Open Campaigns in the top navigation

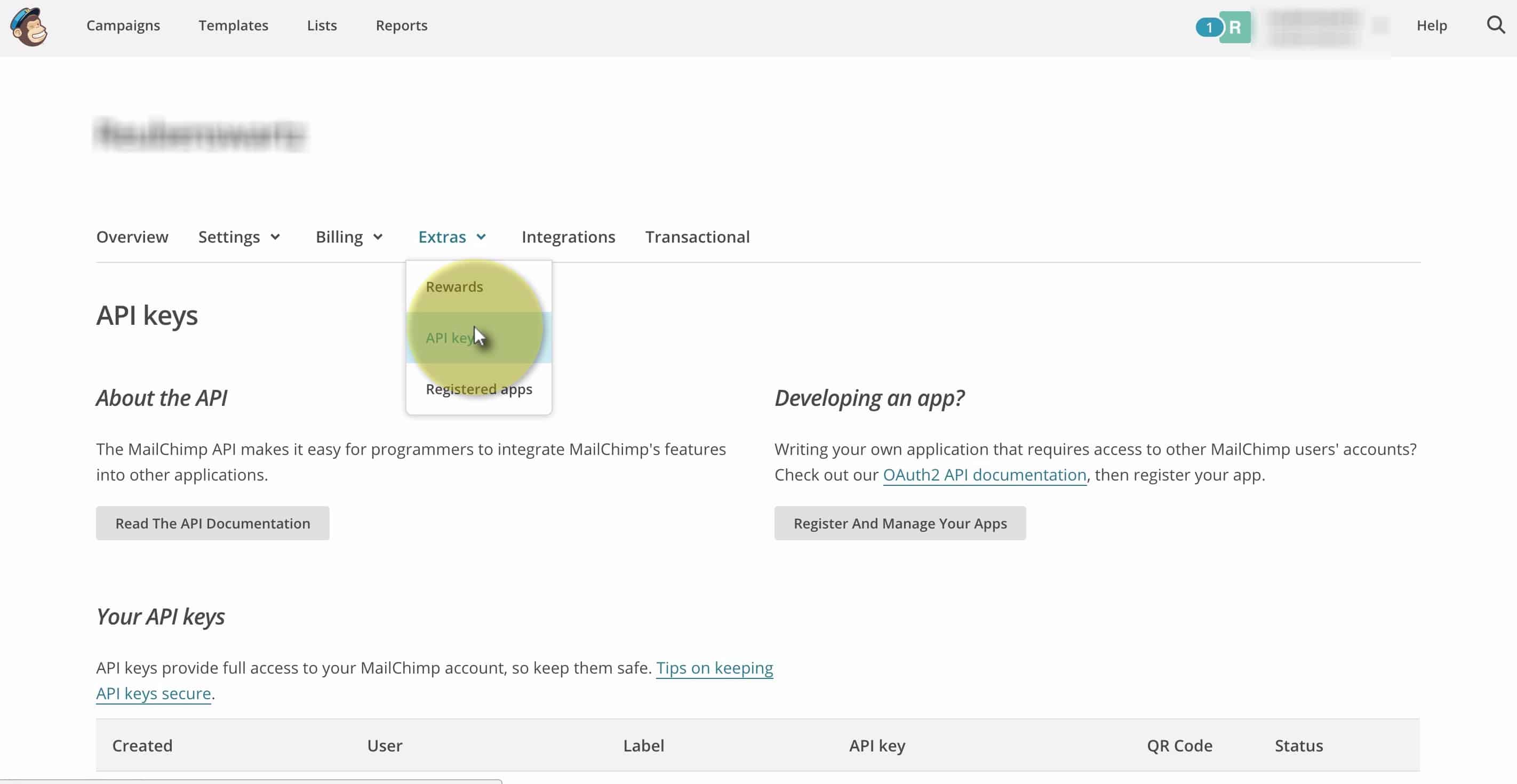coord(123,25)
